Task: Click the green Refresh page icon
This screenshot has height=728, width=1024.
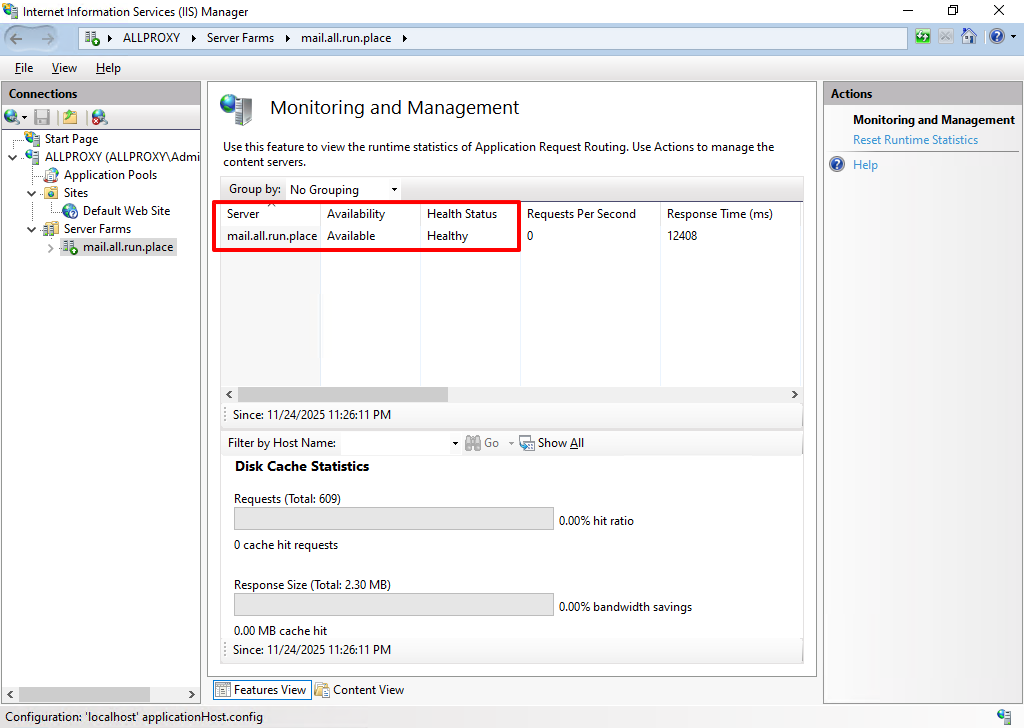Action: (923, 37)
